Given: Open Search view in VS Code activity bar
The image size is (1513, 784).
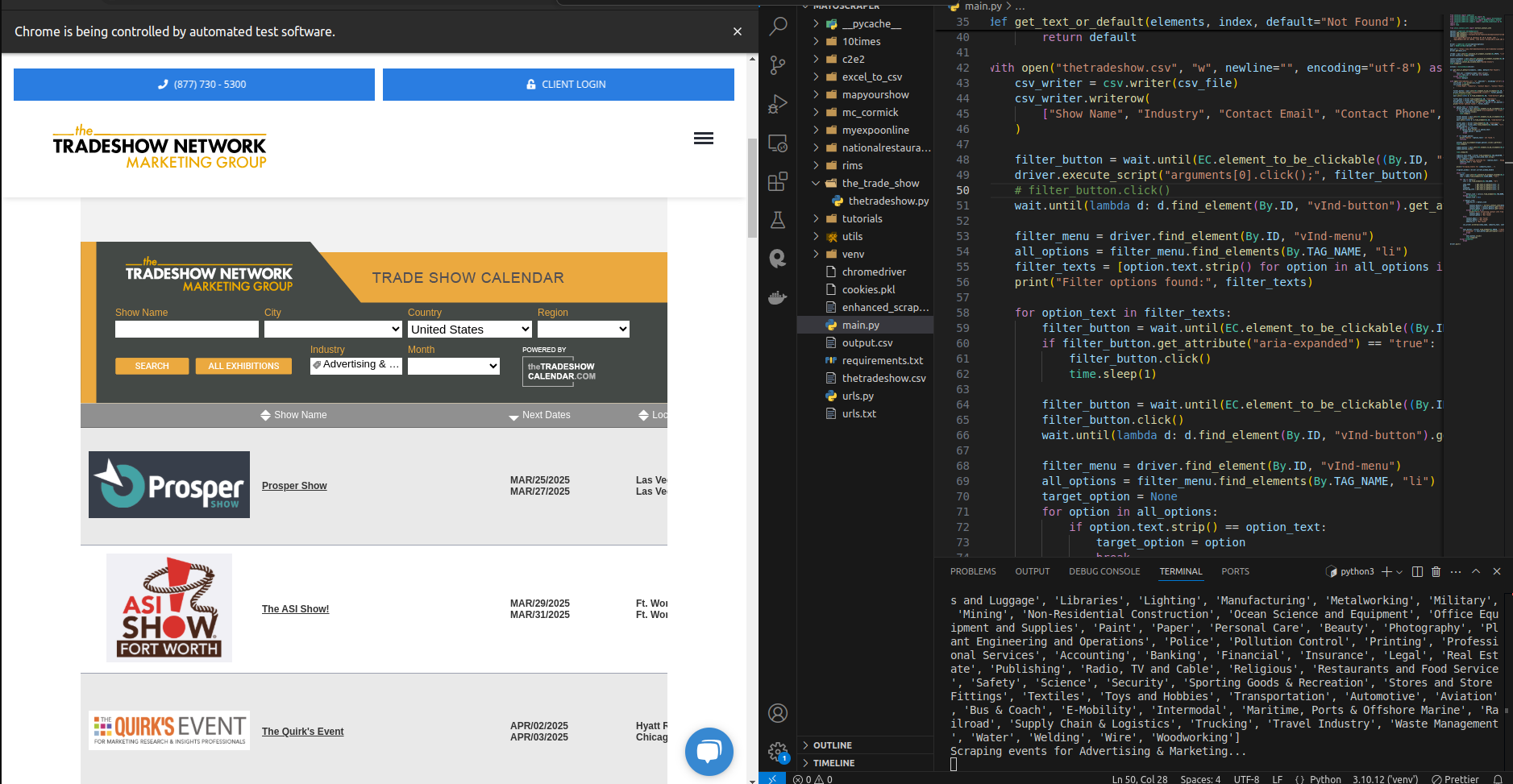Looking at the screenshot, I should [x=778, y=26].
